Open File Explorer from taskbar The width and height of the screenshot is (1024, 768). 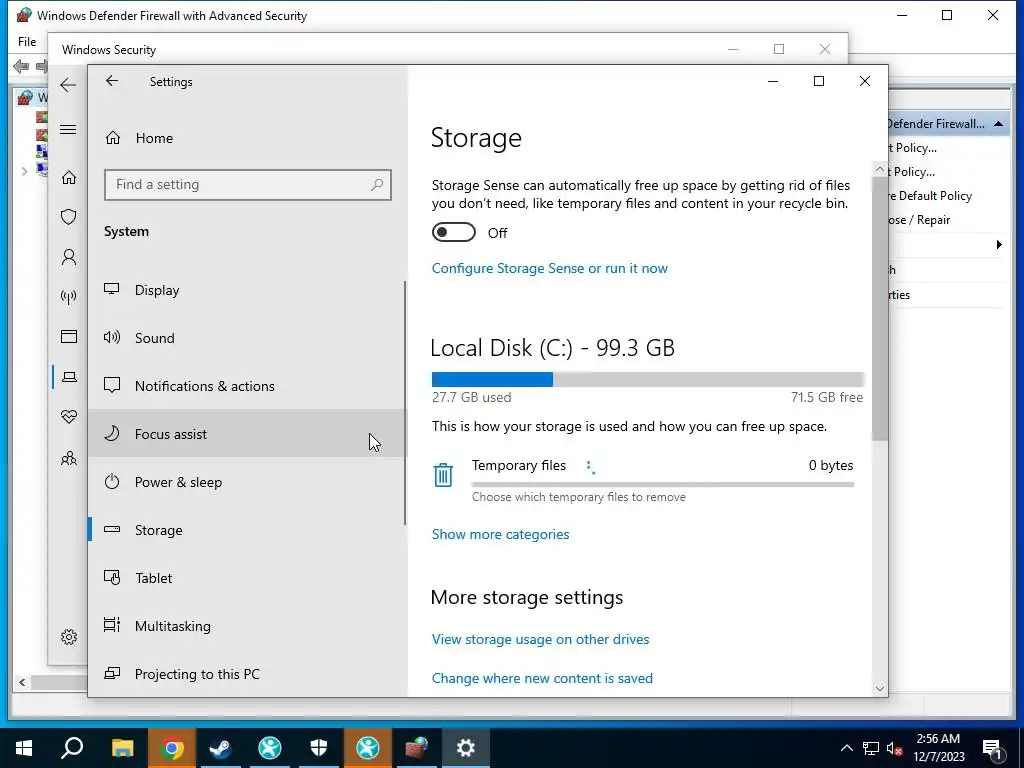[x=122, y=747]
